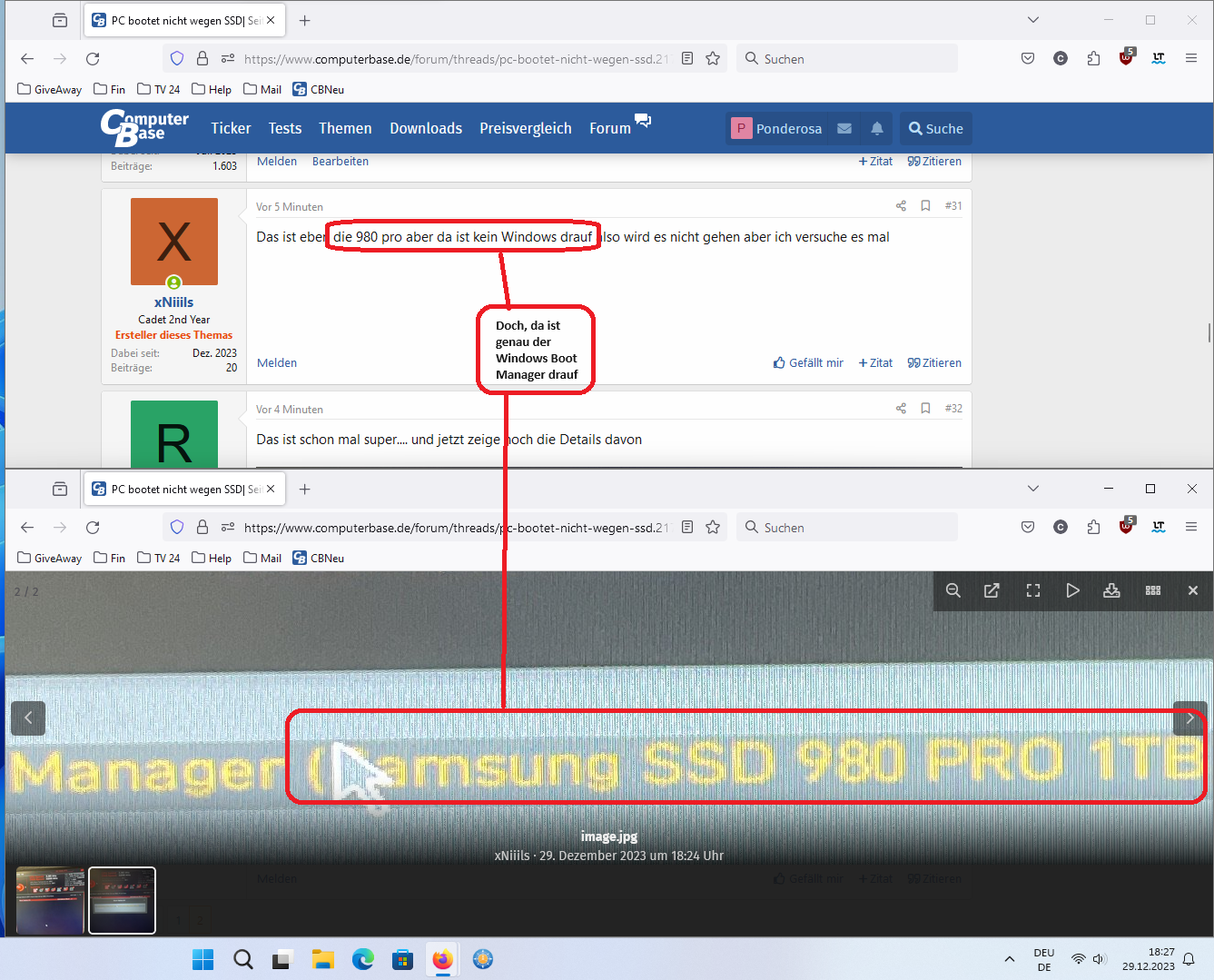Open lightbox image in new window icon
The width and height of the screenshot is (1214, 980).
tap(992, 590)
